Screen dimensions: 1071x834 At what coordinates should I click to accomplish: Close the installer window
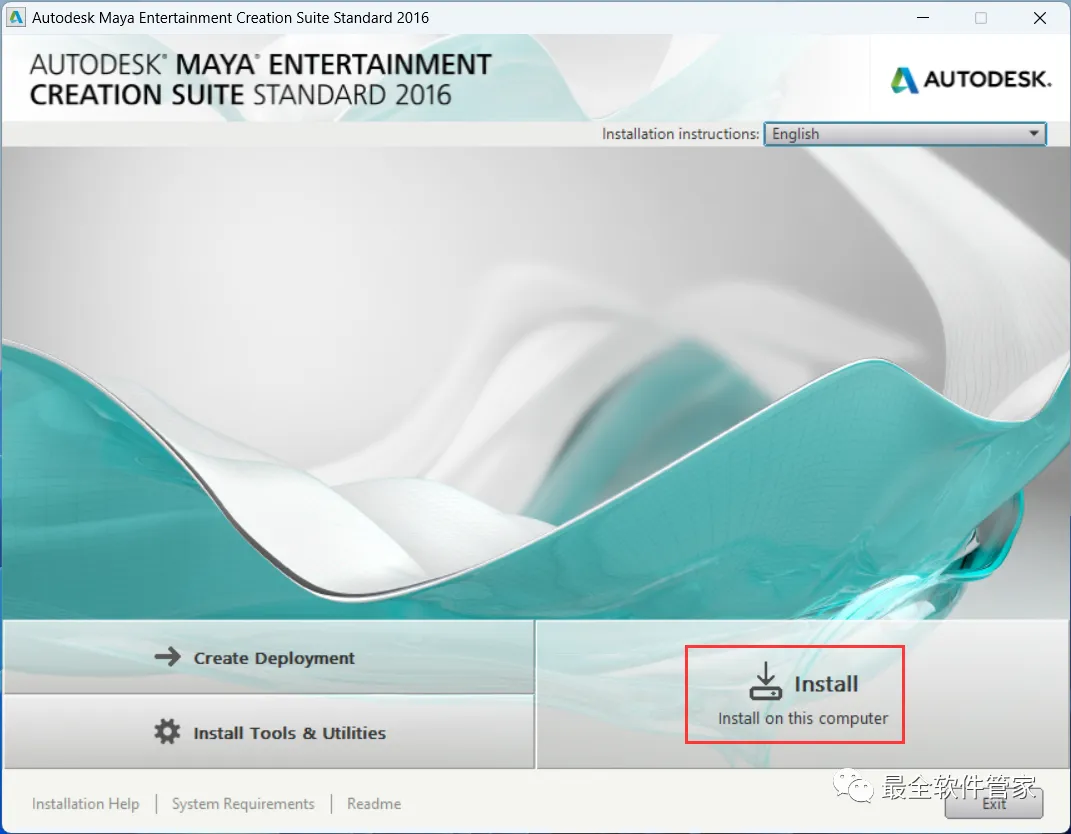pyautogui.click(x=1040, y=18)
